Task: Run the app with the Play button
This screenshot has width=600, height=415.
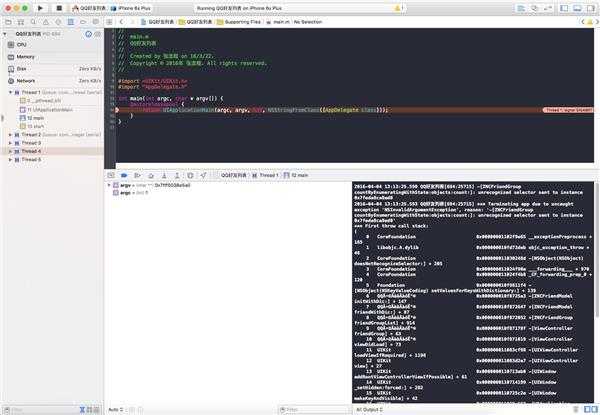Action: tap(40, 8)
